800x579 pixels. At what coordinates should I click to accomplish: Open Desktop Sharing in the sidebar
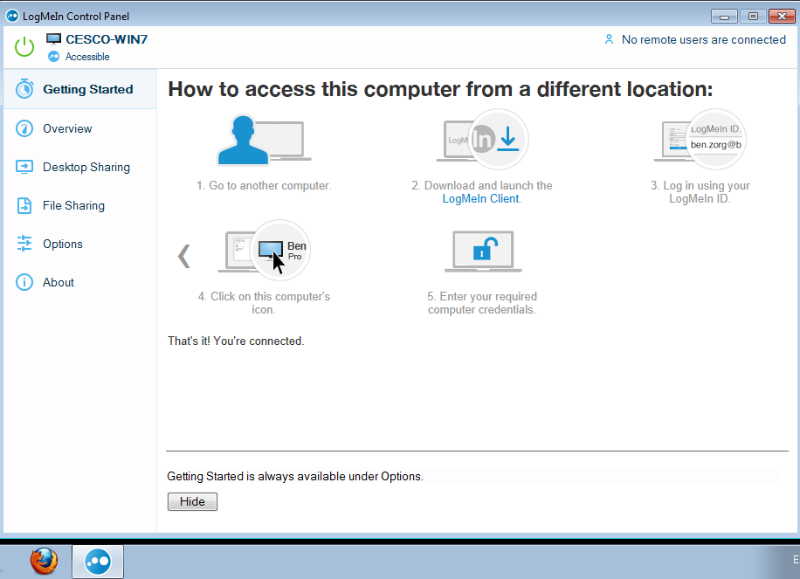coord(86,167)
